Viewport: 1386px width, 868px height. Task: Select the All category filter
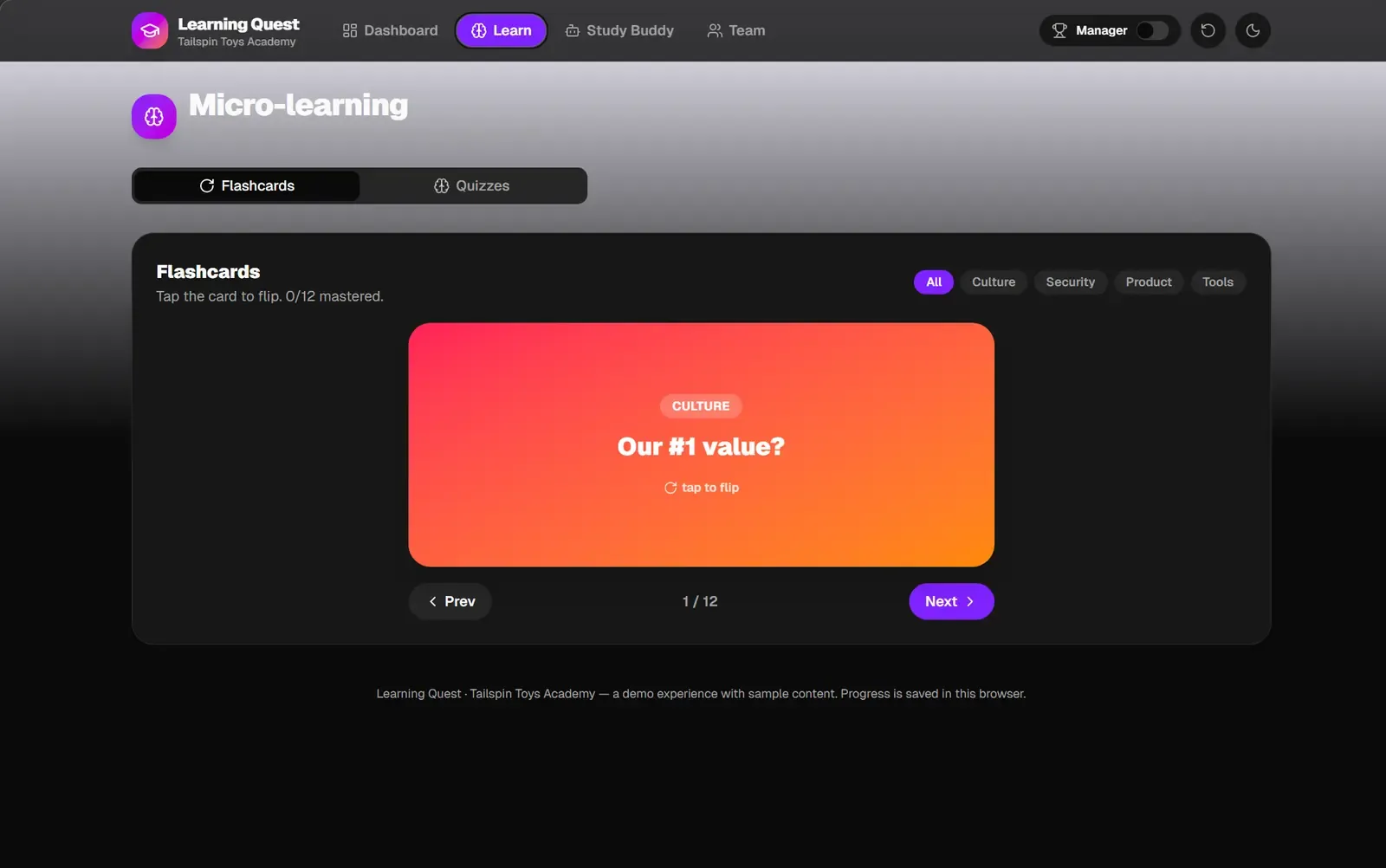[934, 282]
